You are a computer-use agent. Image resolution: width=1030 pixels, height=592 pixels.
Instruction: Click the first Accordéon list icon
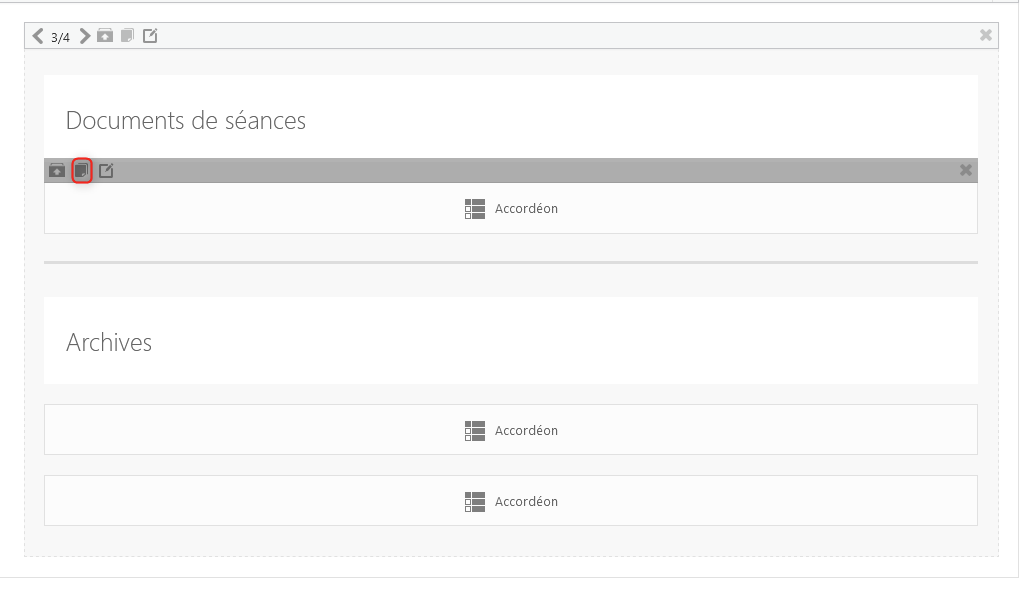click(475, 209)
